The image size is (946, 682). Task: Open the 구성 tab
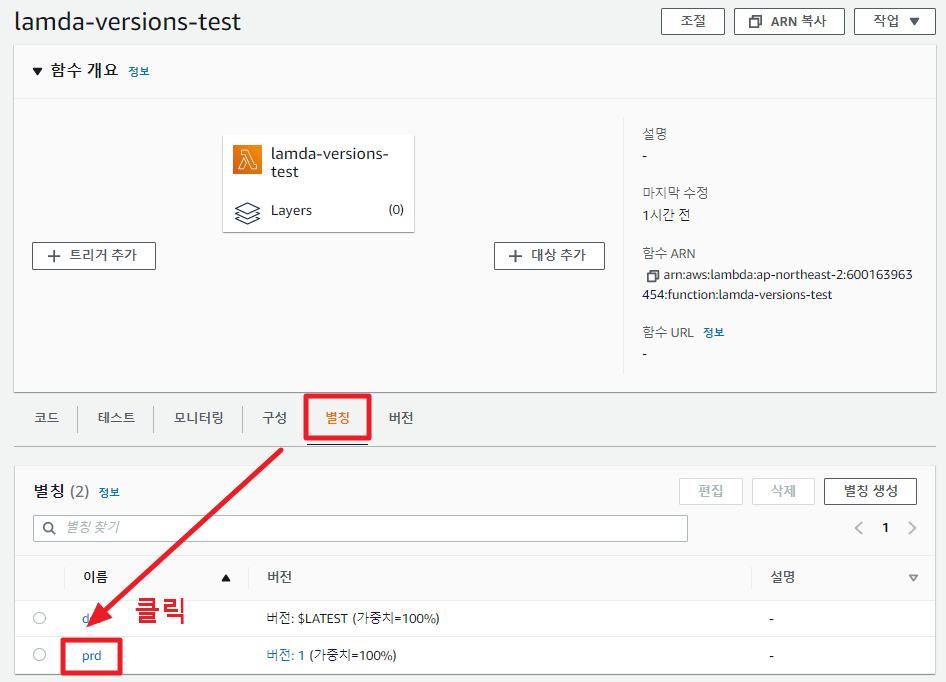(275, 418)
